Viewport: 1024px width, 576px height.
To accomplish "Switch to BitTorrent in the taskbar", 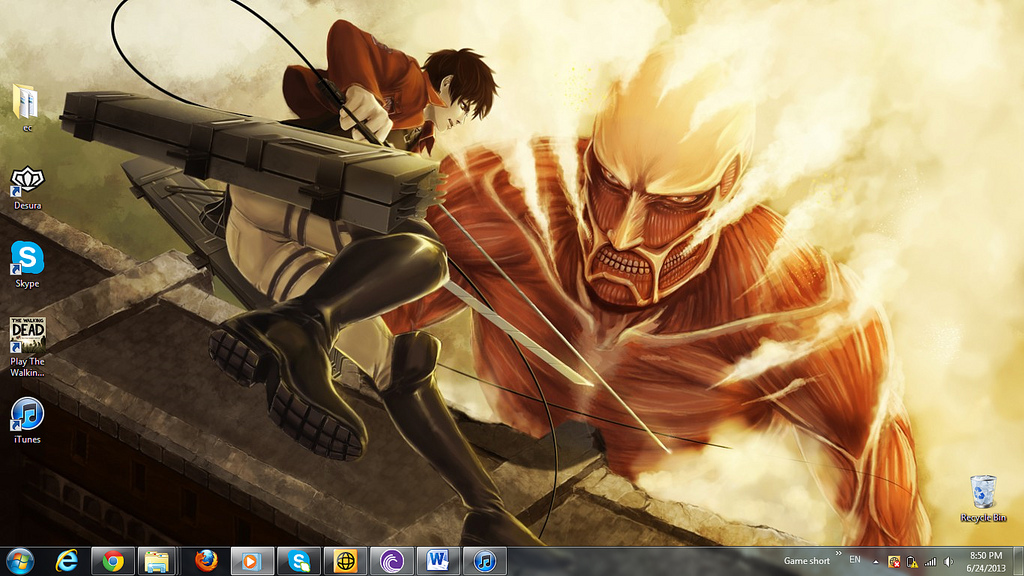I will point(392,561).
